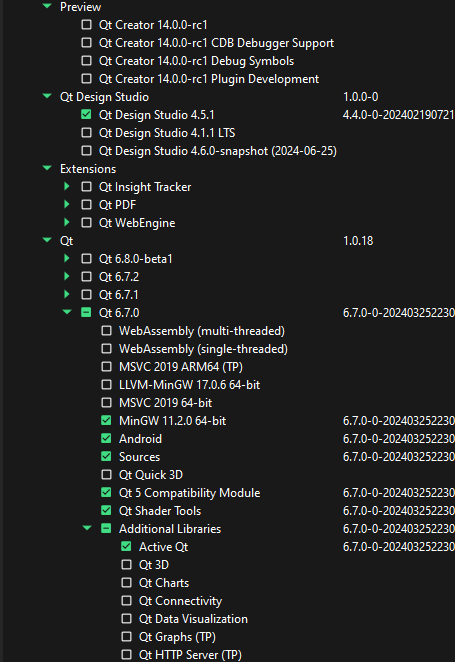The width and height of the screenshot is (455, 662).
Task: Click the version number on the Android row
Action: click(x=398, y=439)
